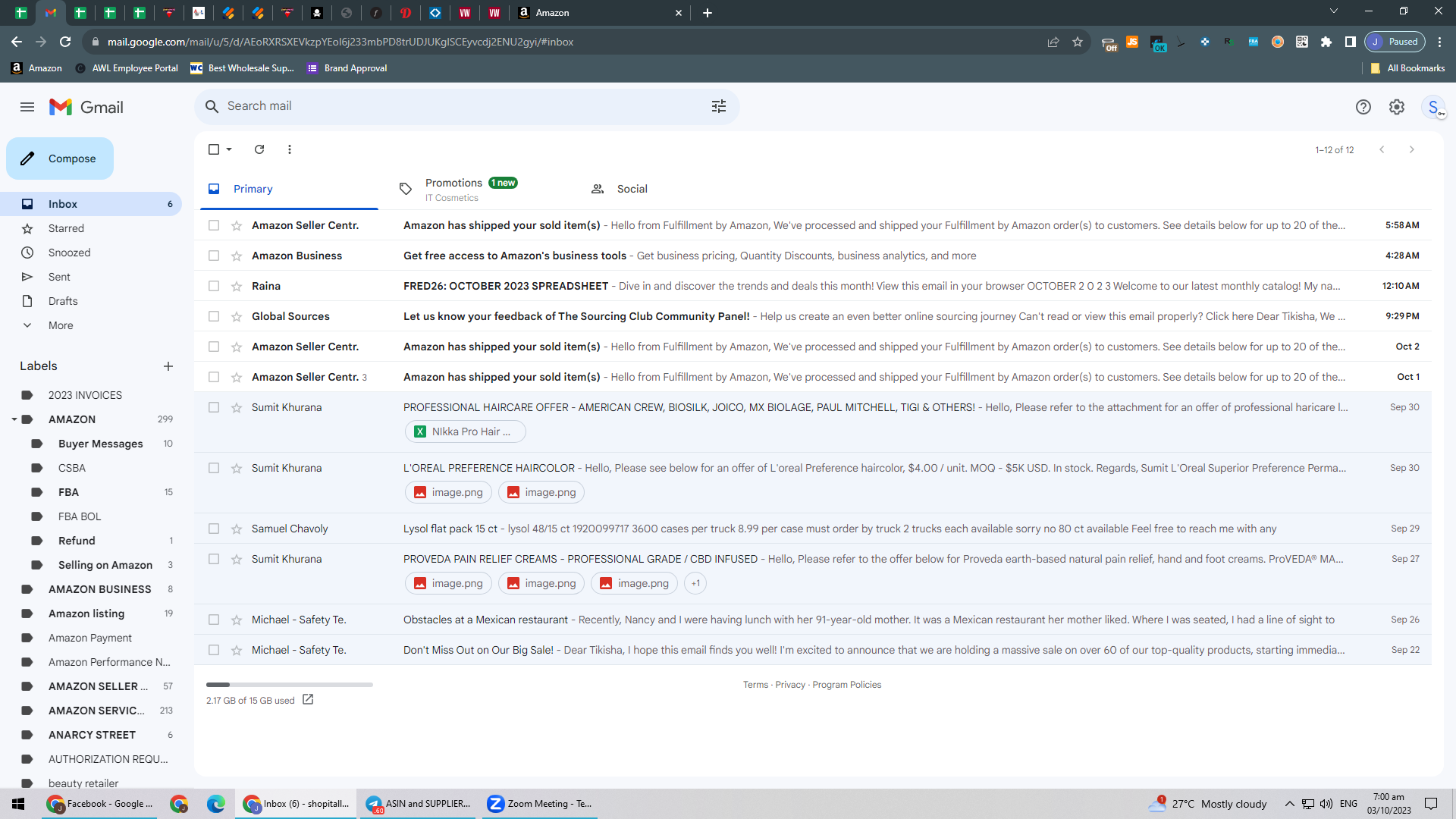The height and width of the screenshot is (819, 1456).
Task: Star the L'OREAL PREFERENCE HAIRCOLOR email
Action: [x=237, y=468]
